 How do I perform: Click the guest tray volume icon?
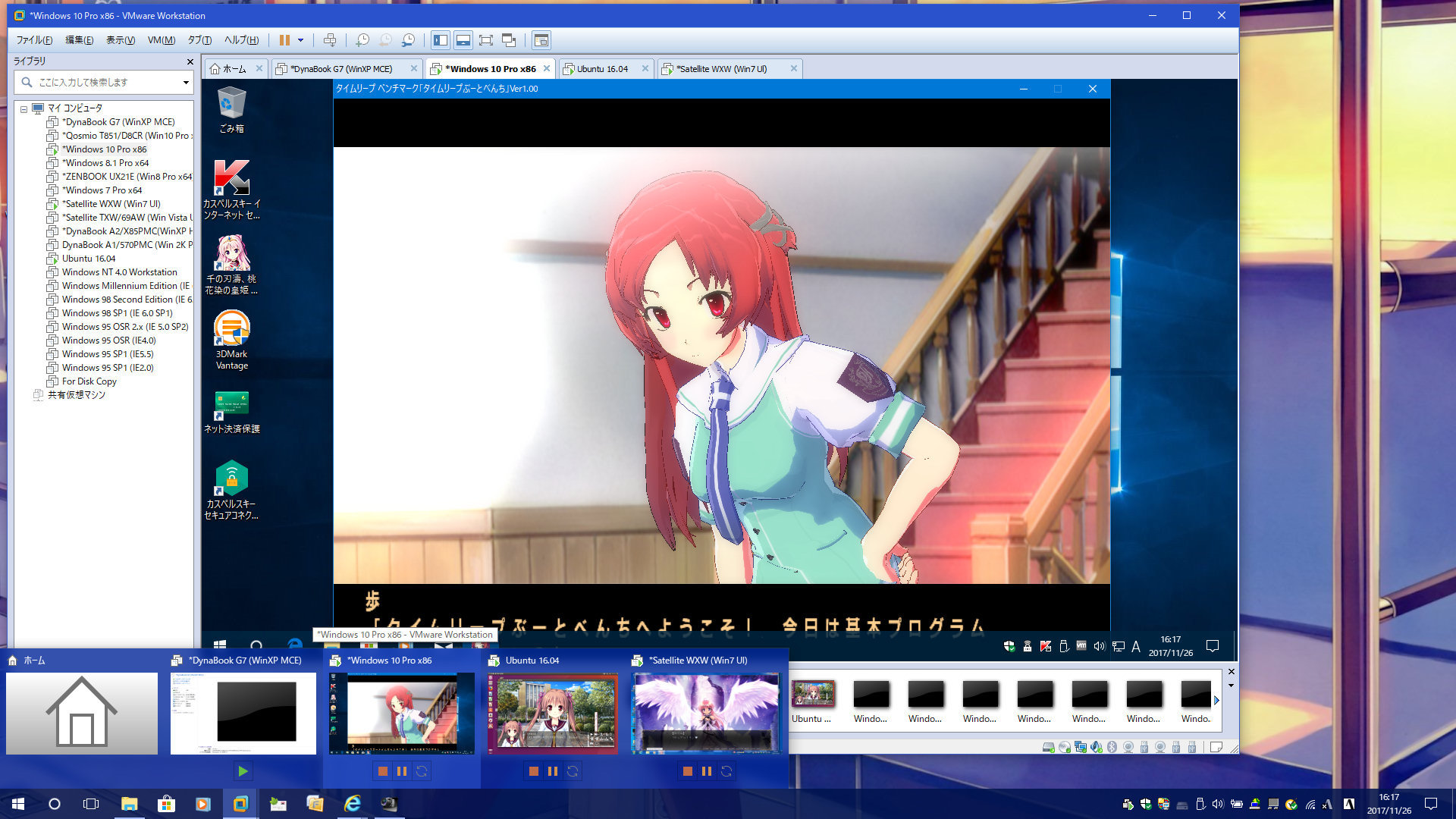(1100, 646)
